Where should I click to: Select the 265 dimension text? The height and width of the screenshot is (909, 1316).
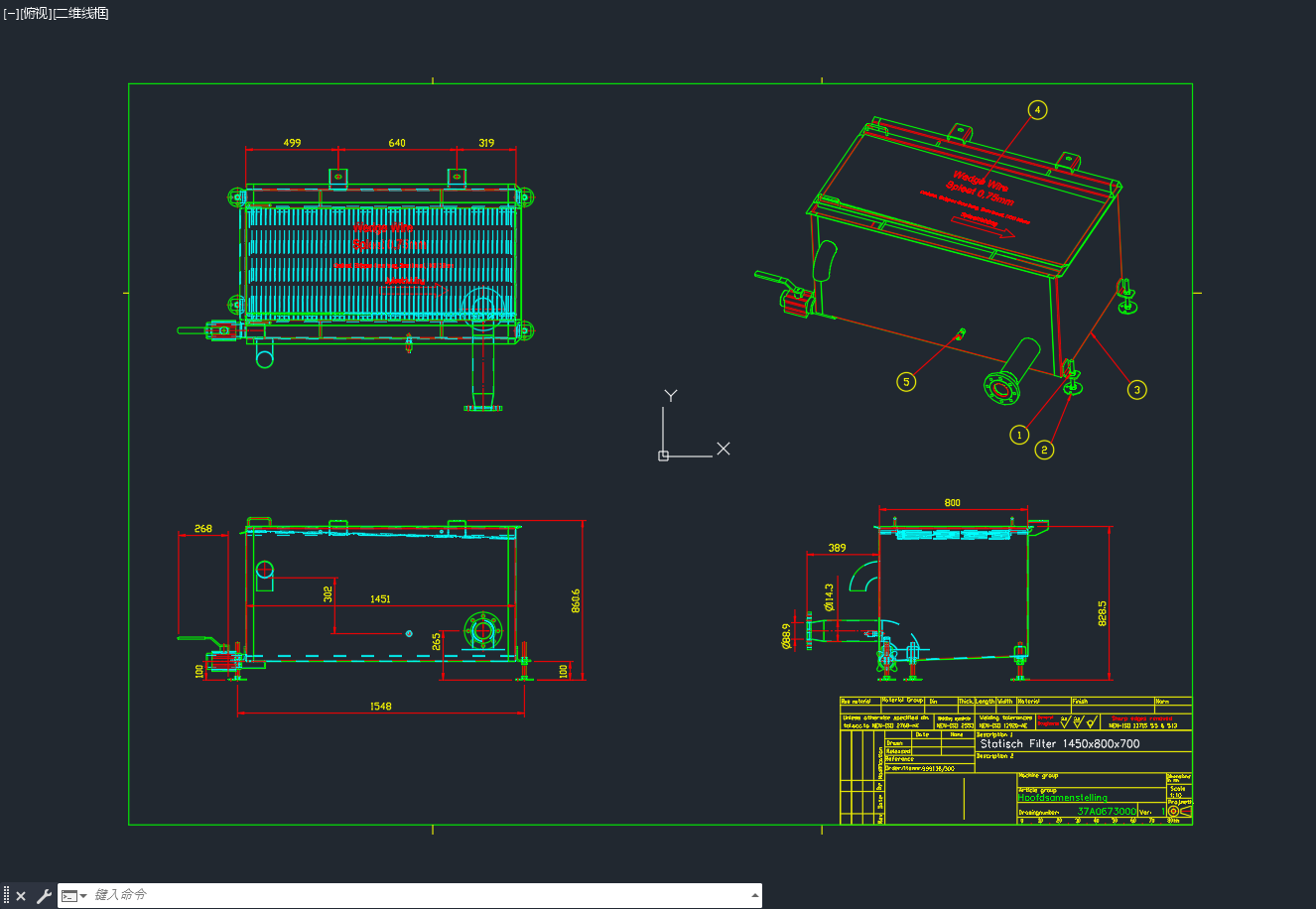click(x=437, y=642)
